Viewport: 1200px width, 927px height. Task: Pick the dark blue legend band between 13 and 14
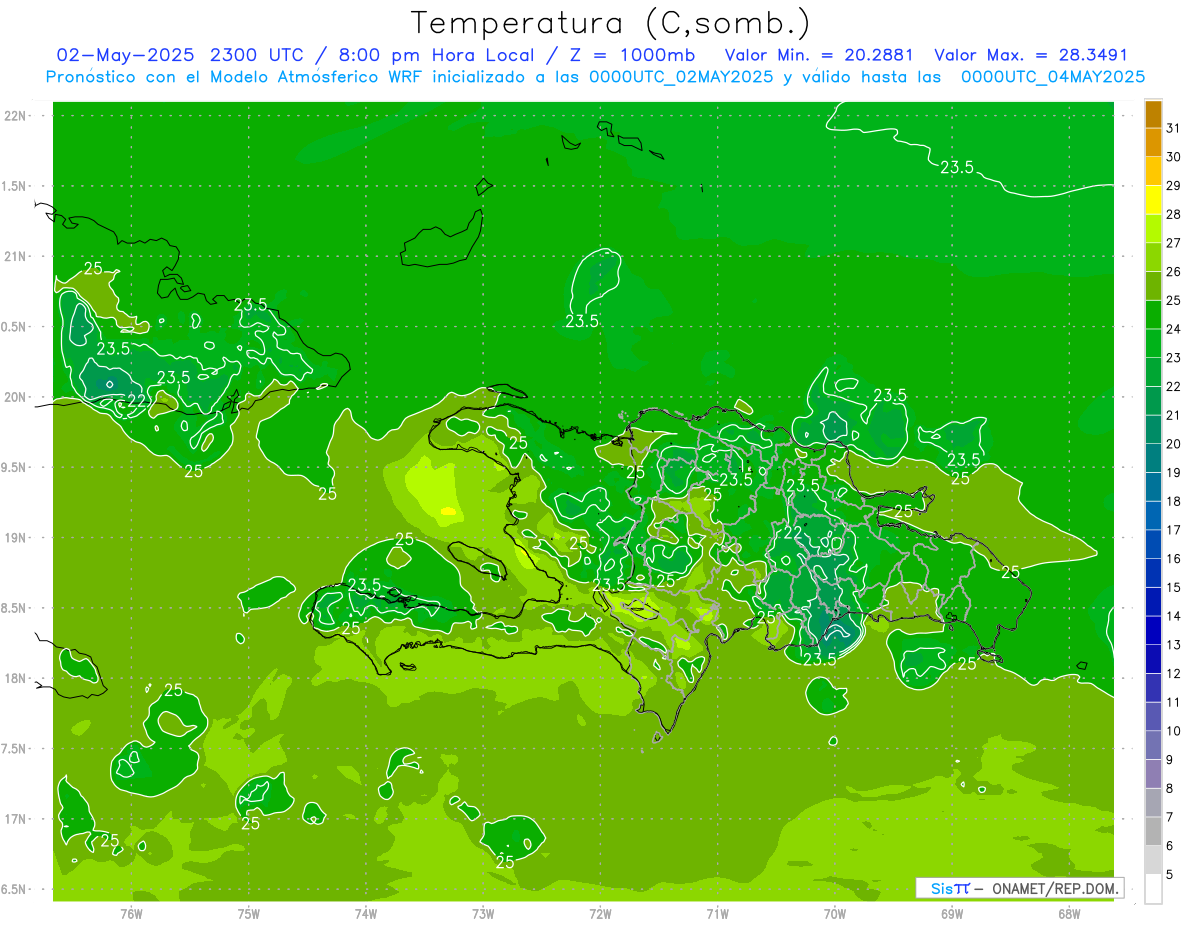click(1153, 631)
